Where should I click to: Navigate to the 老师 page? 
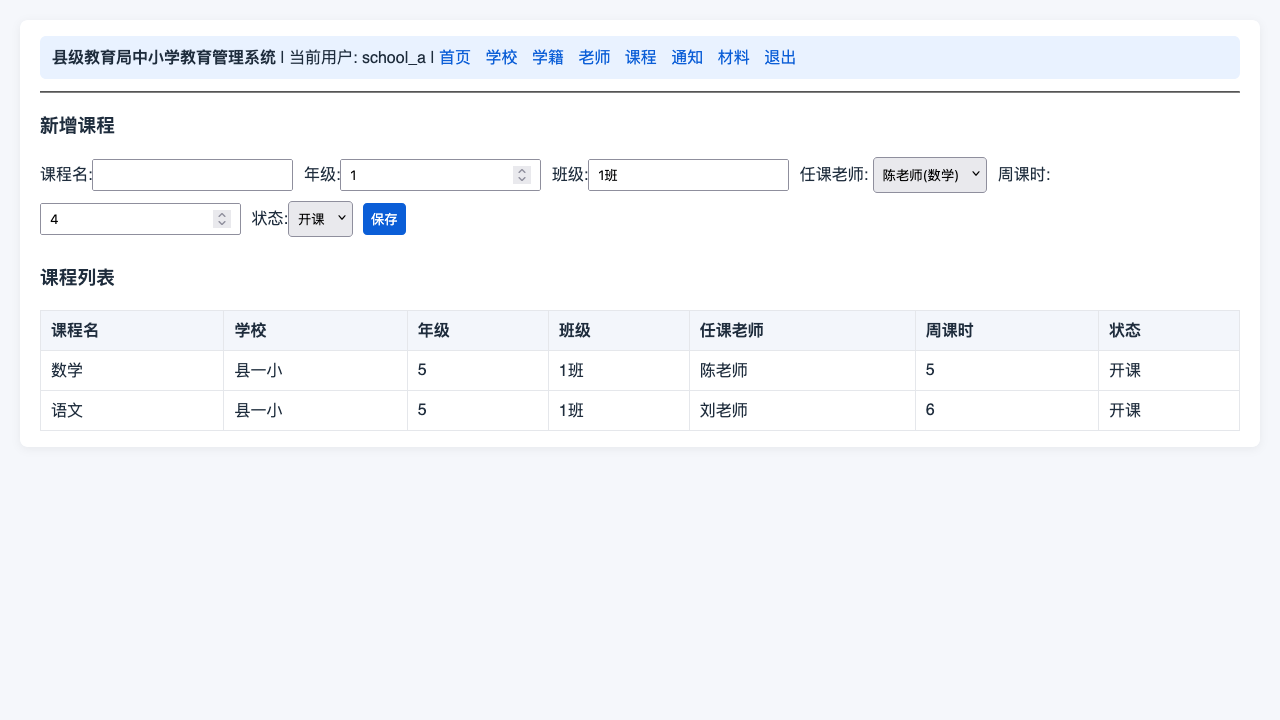pos(594,57)
